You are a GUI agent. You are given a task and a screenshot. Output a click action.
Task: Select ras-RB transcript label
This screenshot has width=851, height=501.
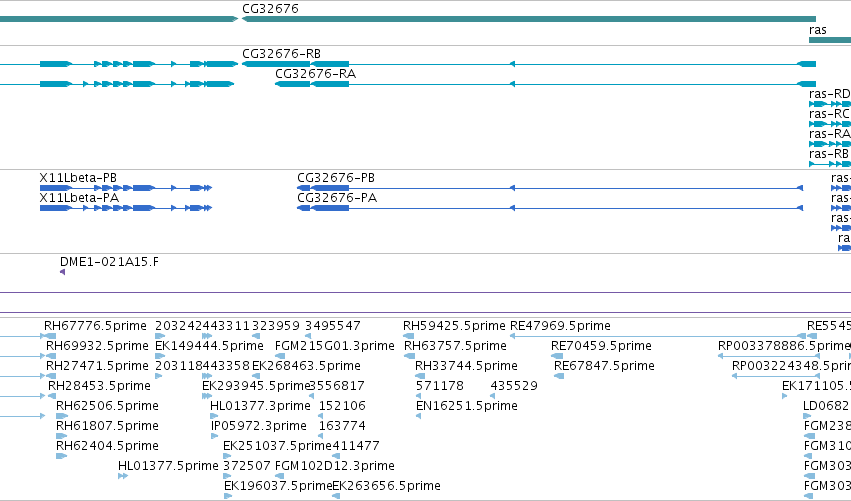[x=829, y=154]
